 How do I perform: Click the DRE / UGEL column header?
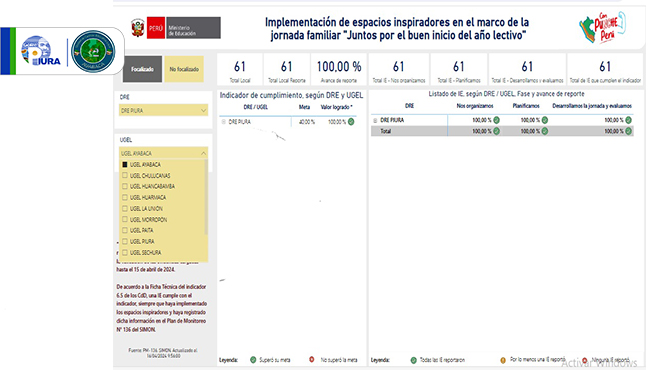coord(256,107)
